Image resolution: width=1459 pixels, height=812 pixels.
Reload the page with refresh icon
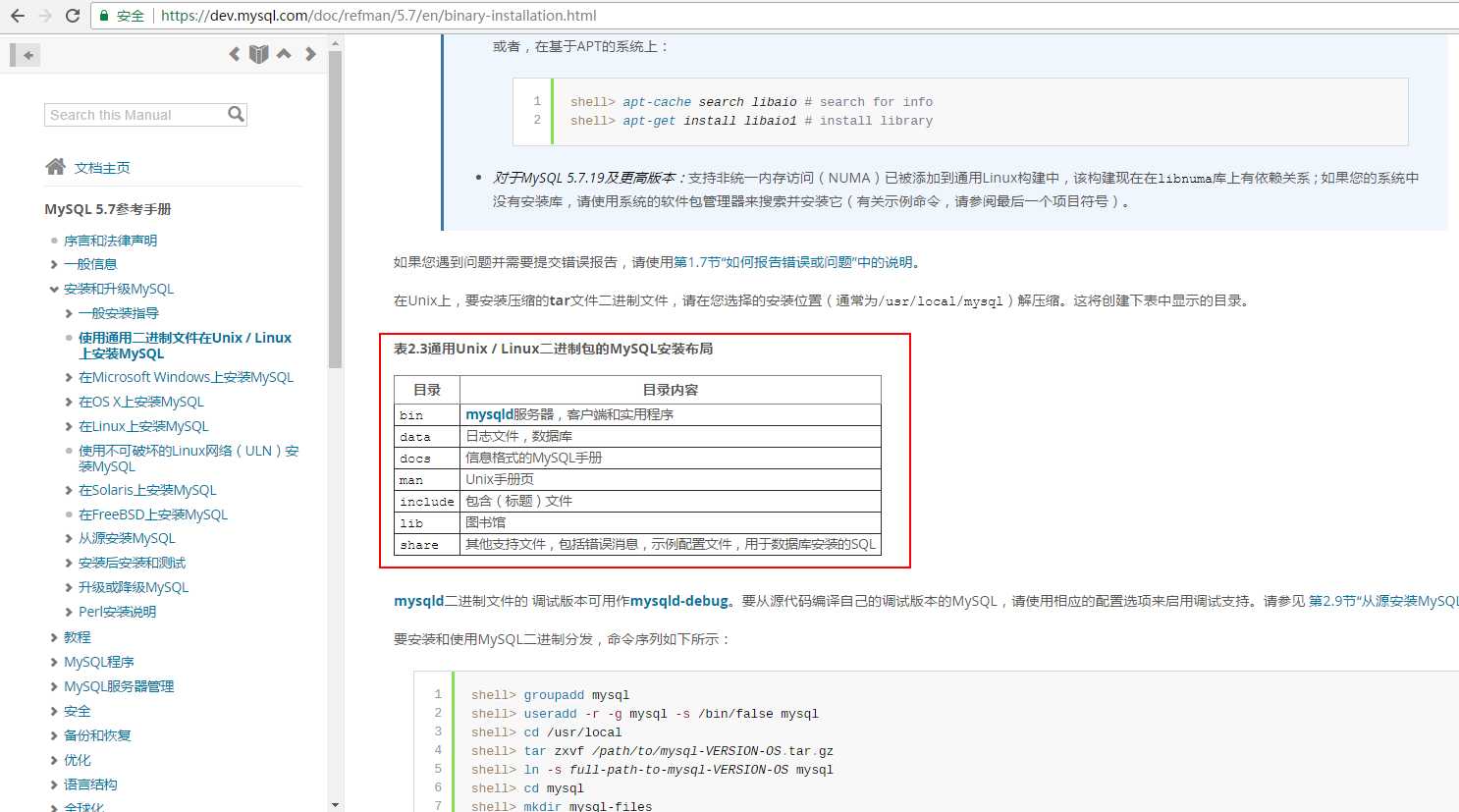pyautogui.click(x=73, y=16)
